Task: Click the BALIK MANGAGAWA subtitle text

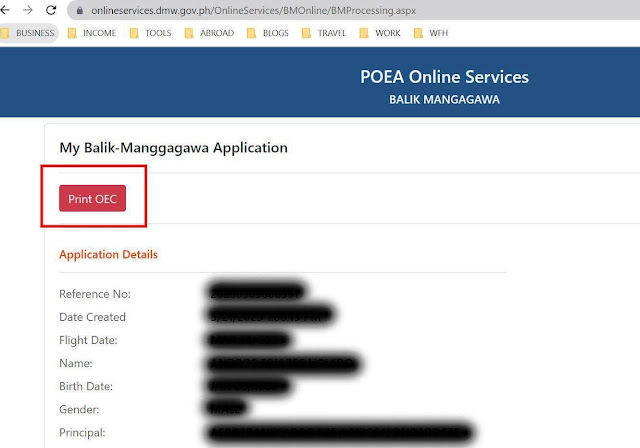Action: pyautogui.click(x=444, y=100)
